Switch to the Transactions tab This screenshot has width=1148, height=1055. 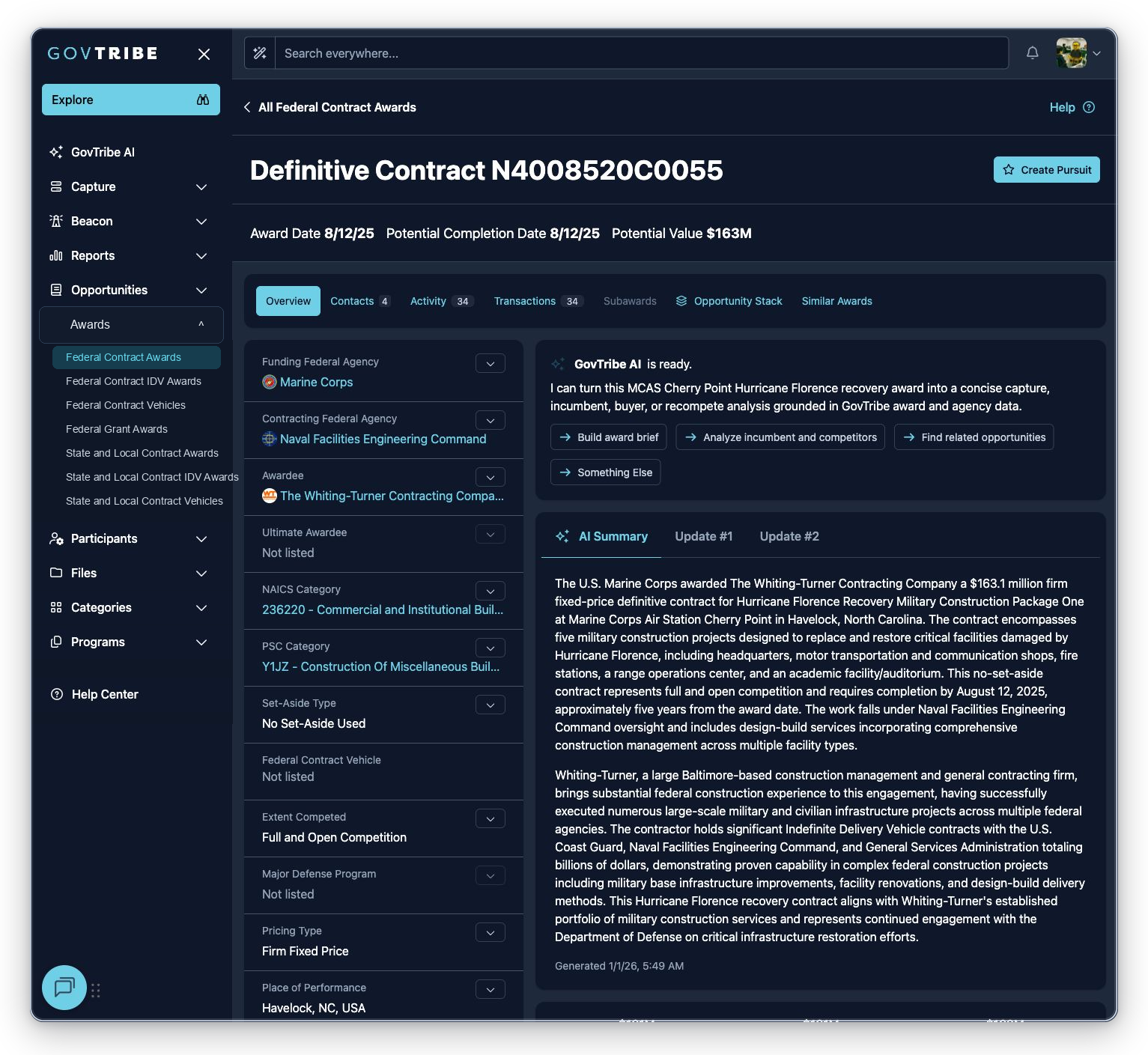coord(538,301)
